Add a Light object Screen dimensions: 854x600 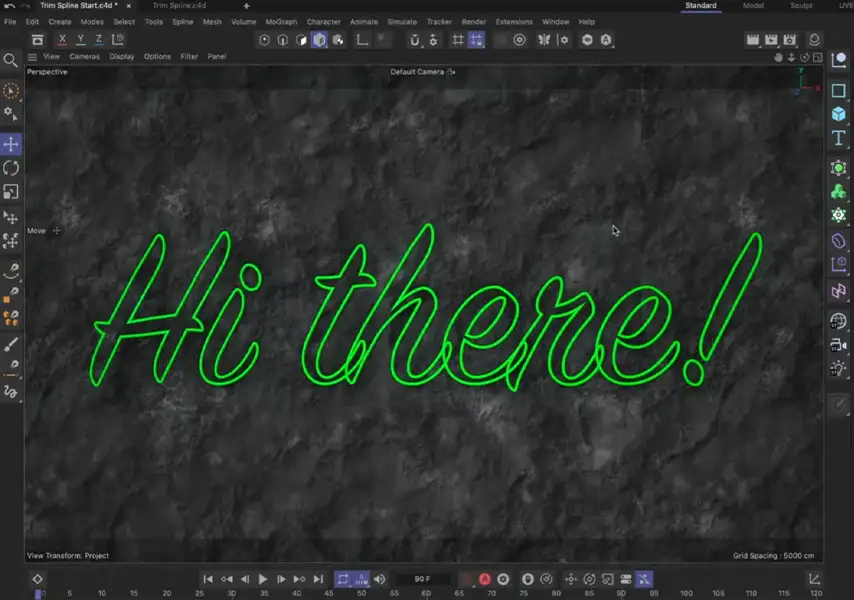(838, 369)
